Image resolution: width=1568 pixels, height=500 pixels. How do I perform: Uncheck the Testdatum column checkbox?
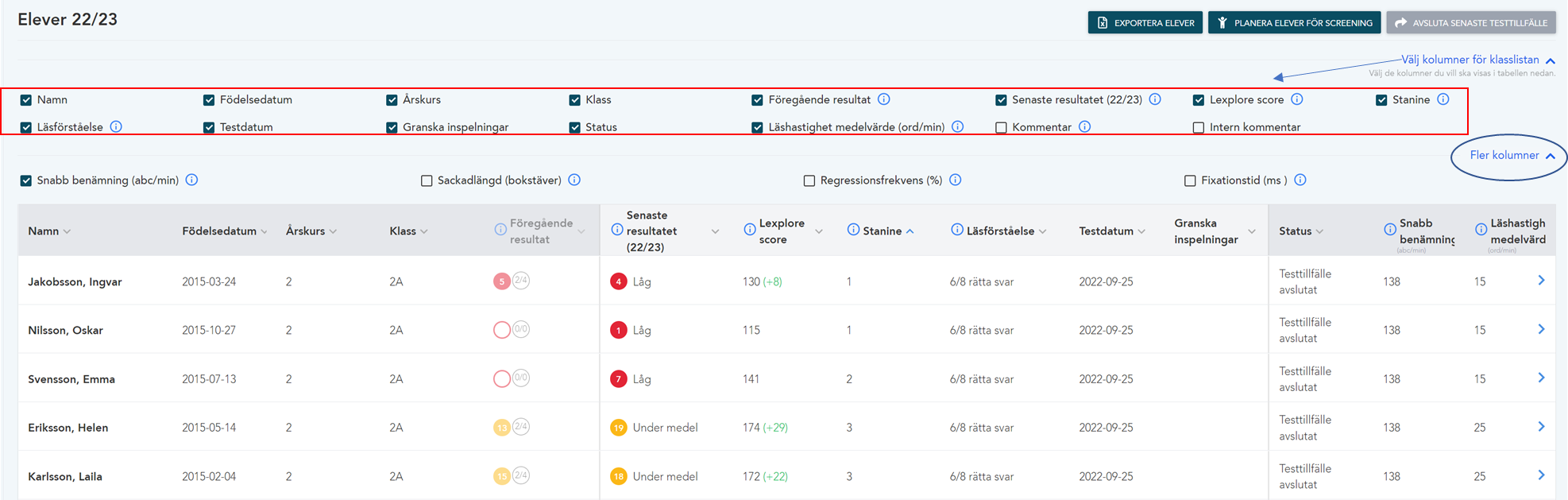pyautogui.click(x=209, y=127)
